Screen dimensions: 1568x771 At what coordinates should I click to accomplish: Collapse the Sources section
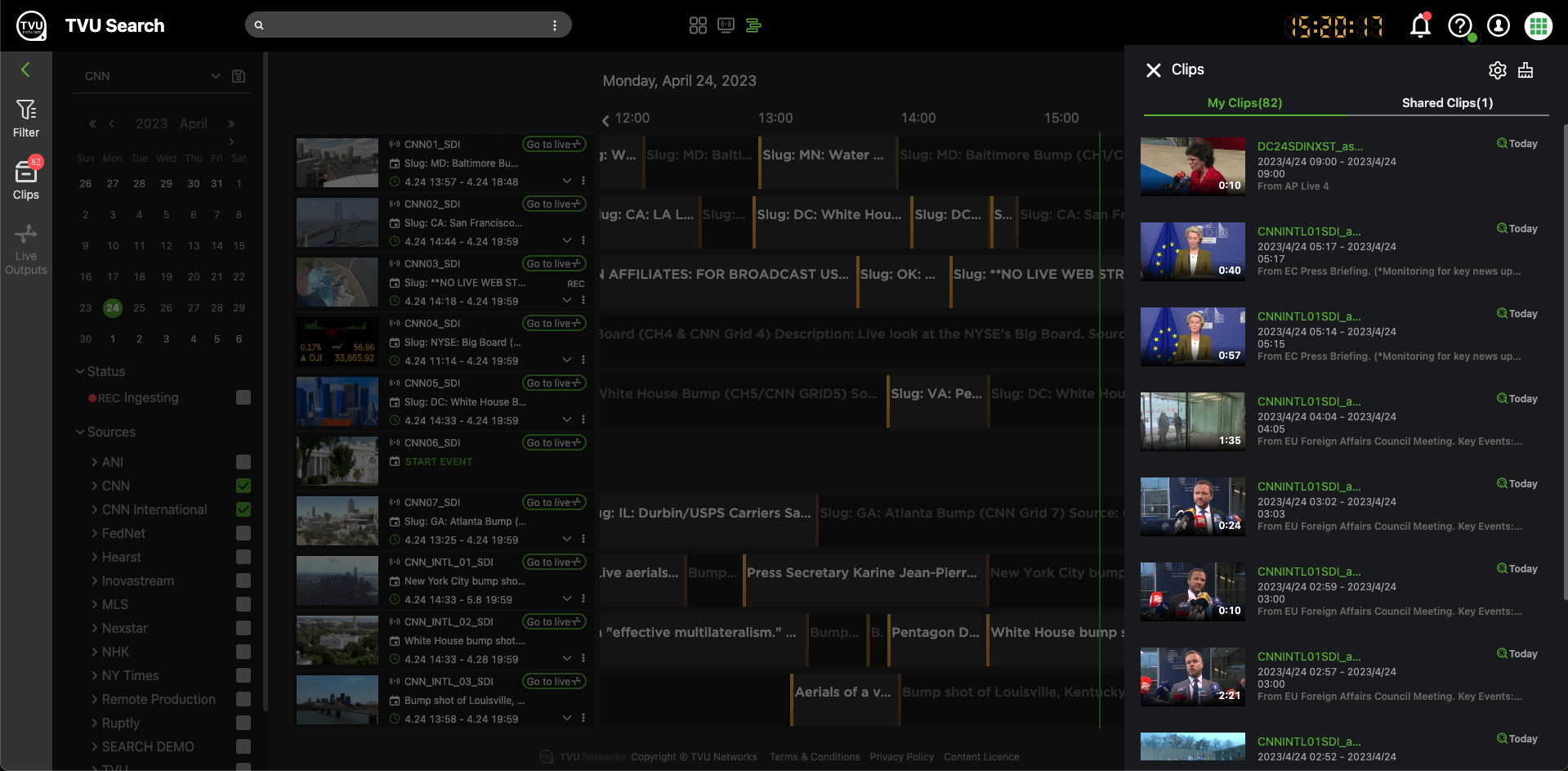pos(80,432)
